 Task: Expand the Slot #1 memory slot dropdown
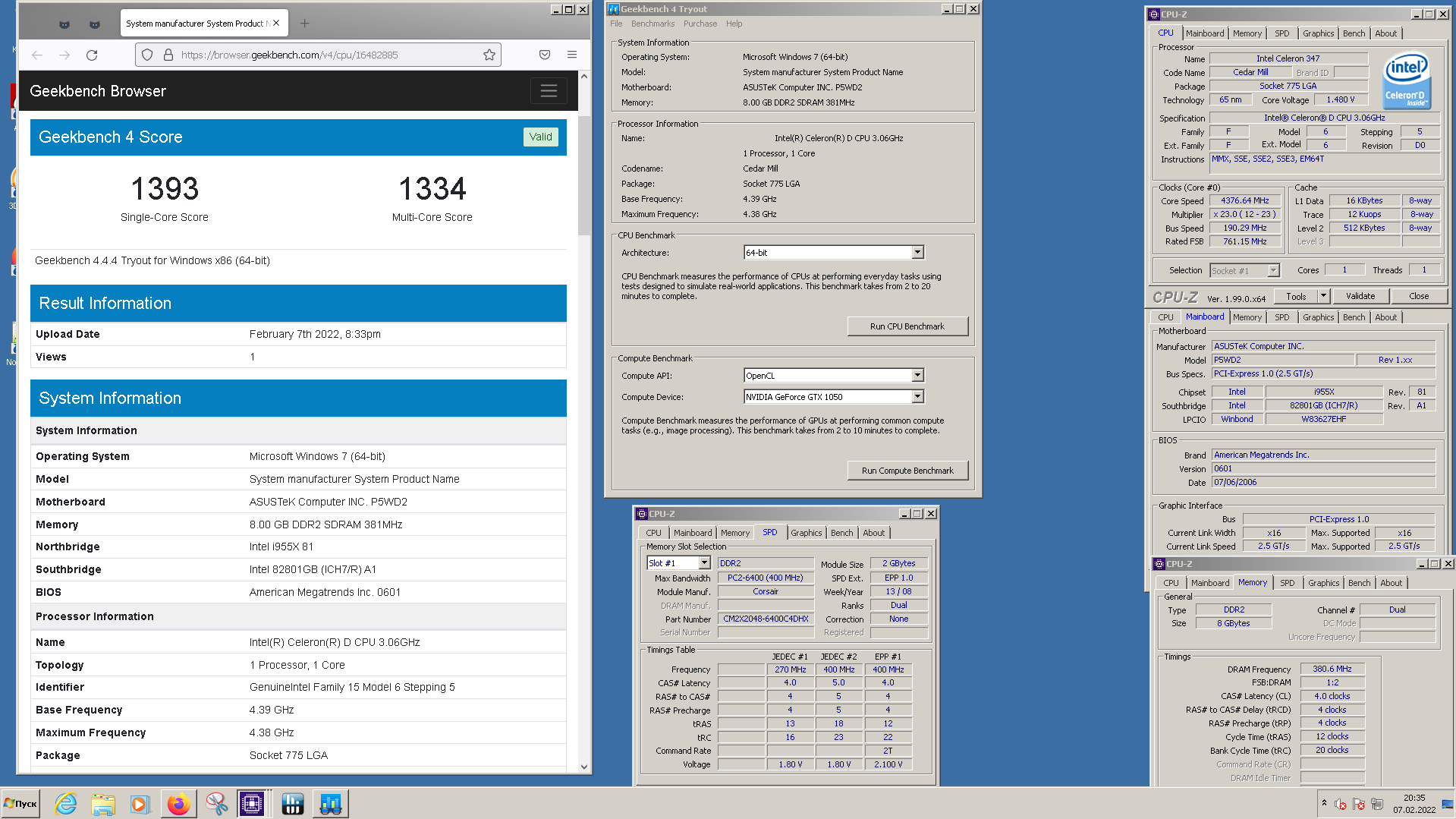pos(704,562)
